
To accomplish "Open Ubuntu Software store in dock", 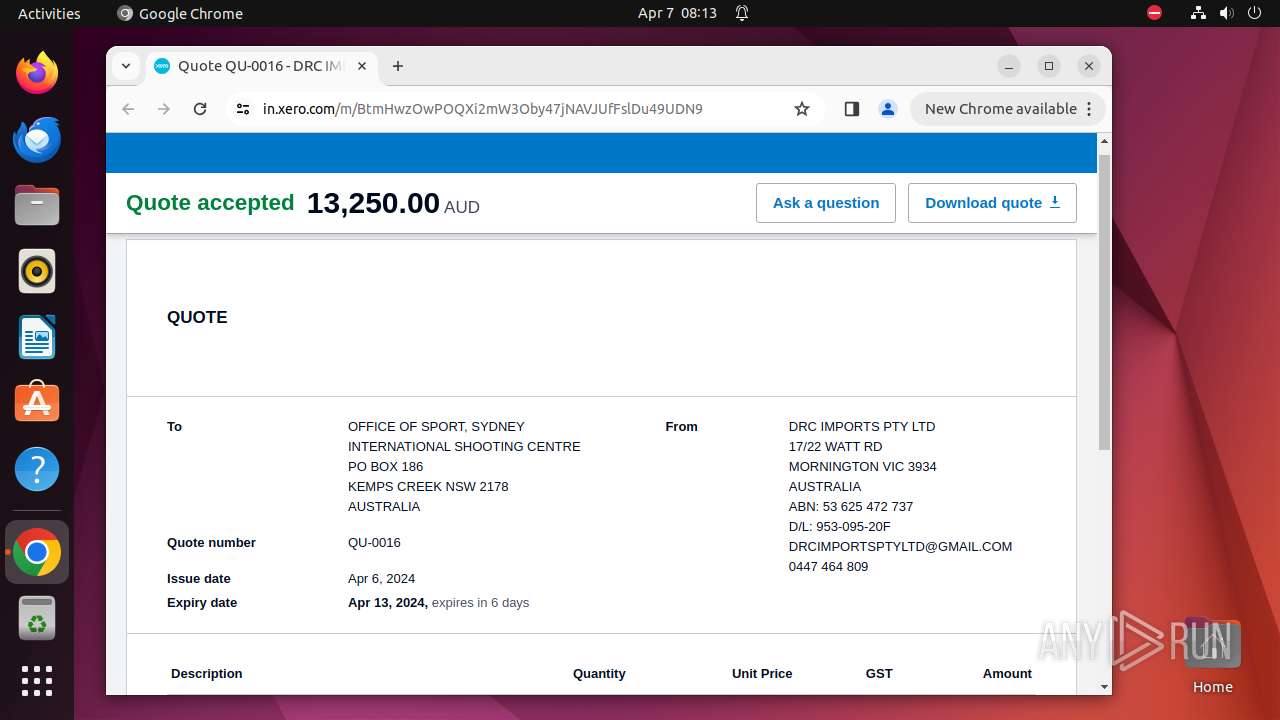I will [x=37, y=403].
